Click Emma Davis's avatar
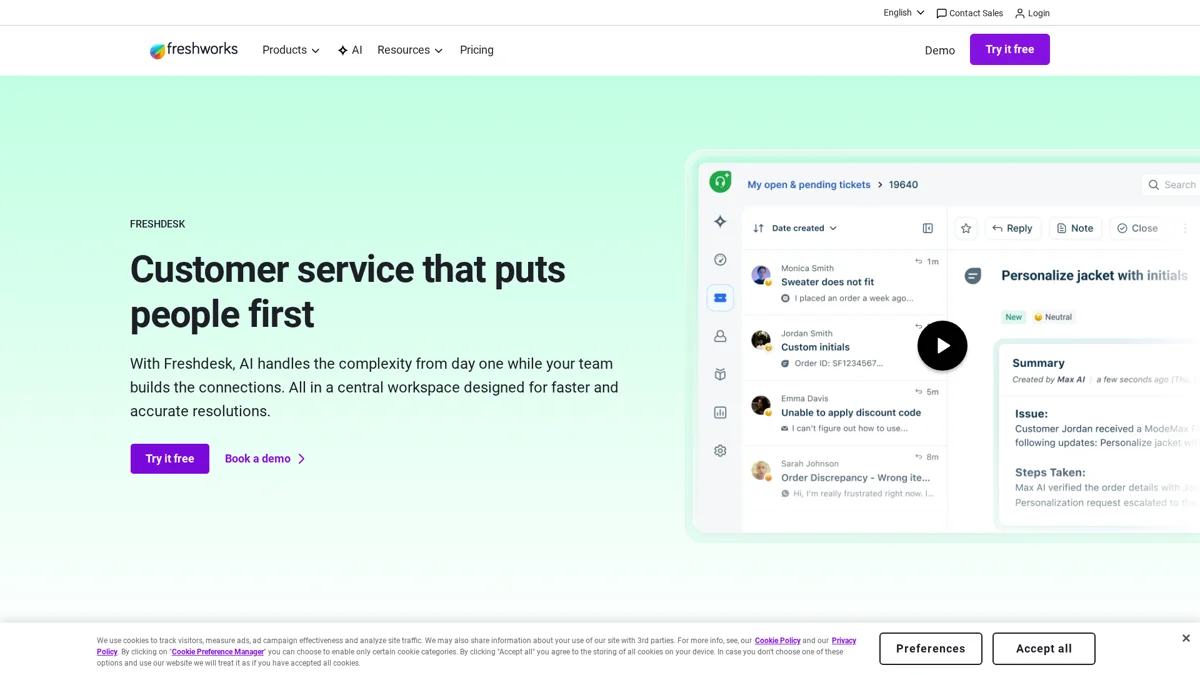Screen dimensions: 1200x675 (x=761, y=405)
